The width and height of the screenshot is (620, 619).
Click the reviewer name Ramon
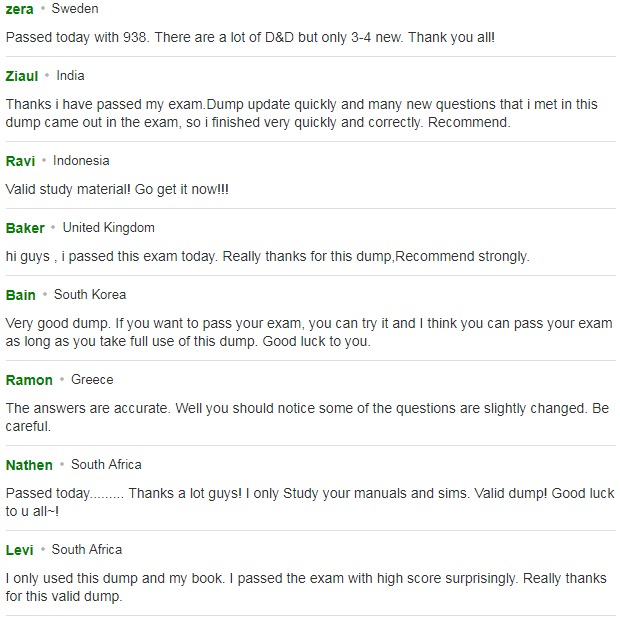[x=29, y=380]
